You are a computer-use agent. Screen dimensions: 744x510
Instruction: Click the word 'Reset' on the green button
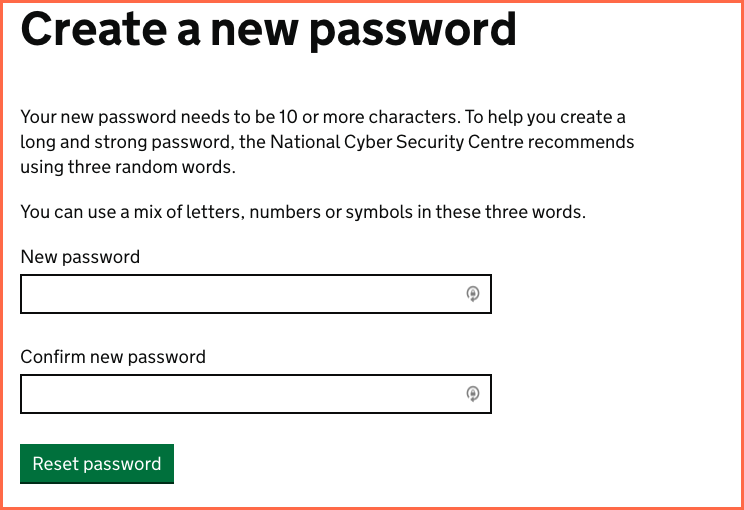[x=55, y=464]
